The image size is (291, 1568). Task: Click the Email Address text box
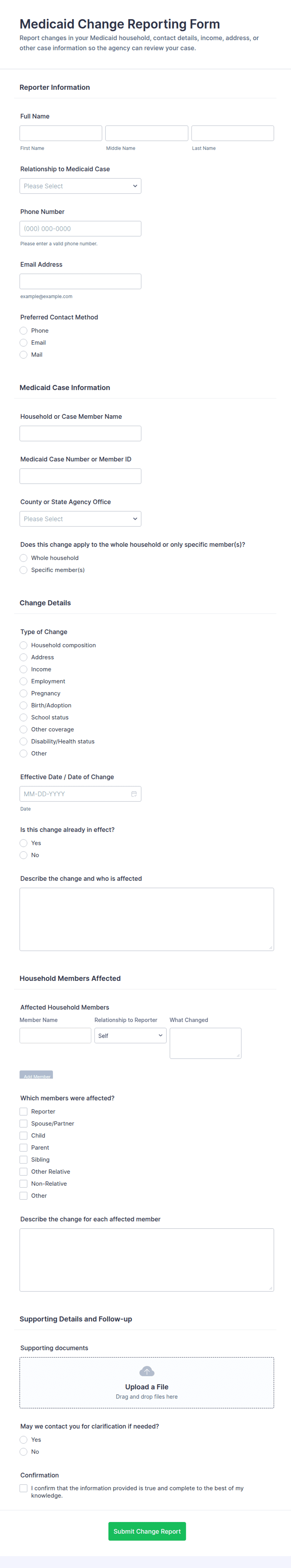tap(80, 281)
